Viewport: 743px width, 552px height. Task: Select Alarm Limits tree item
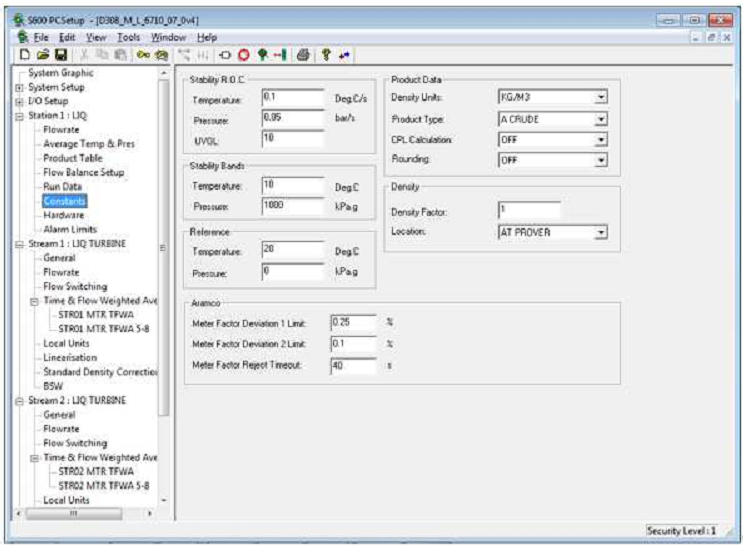click(x=70, y=229)
